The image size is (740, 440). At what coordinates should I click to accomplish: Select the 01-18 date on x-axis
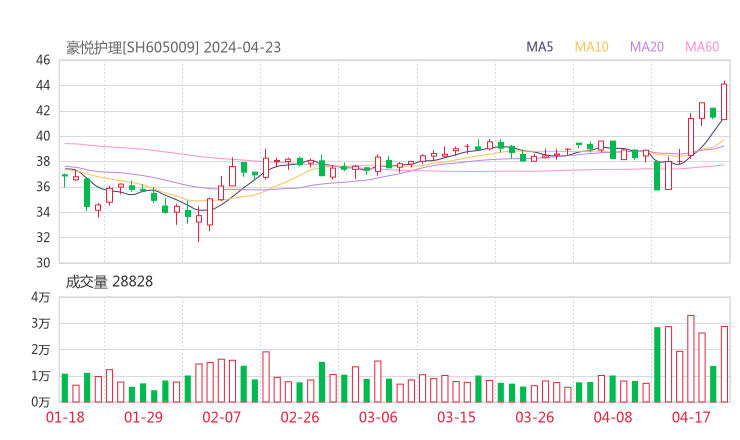pos(64,417)
